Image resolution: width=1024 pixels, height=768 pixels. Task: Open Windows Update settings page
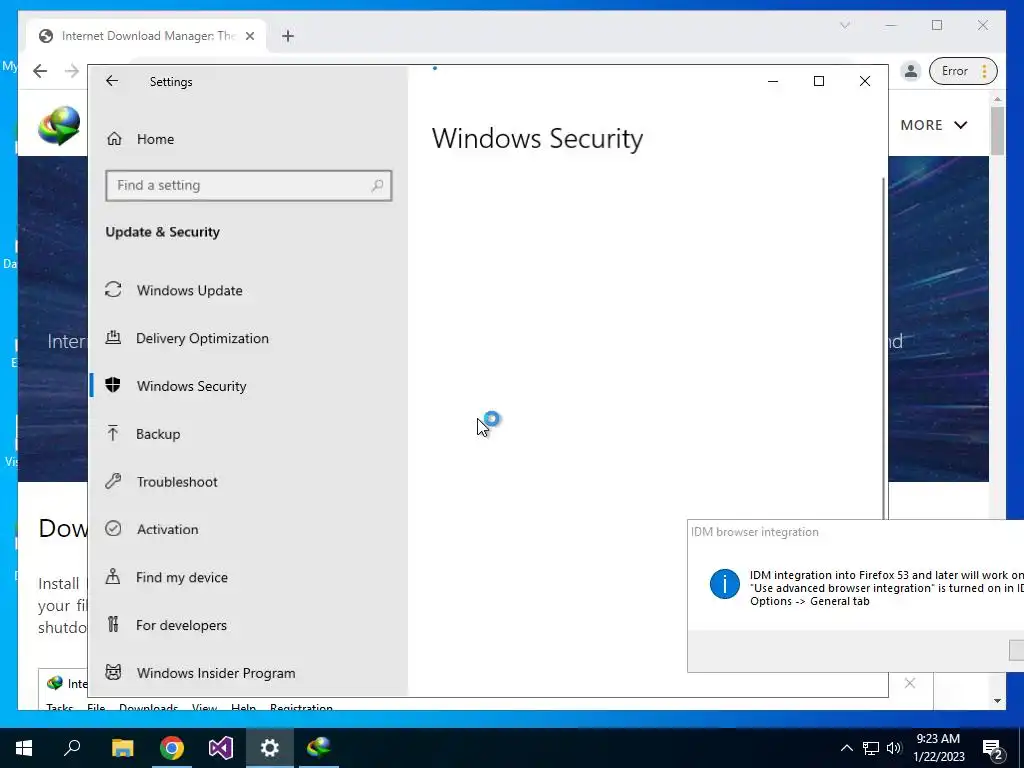(248, 290)
